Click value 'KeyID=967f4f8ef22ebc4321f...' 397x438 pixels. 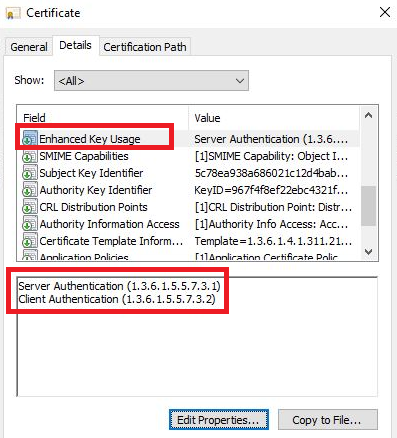[271, 190]
